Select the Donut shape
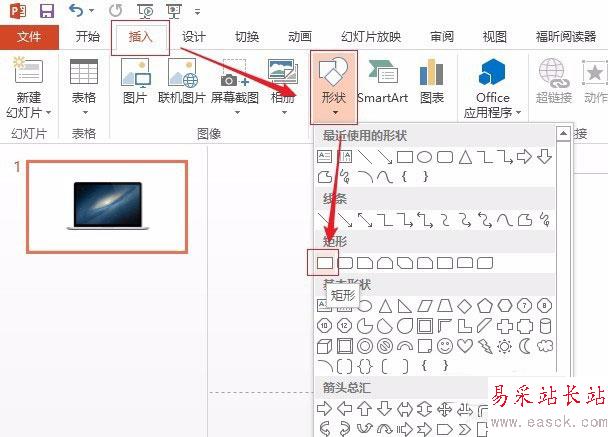Screen dimensions: 608x437 (x=365, y=346)
